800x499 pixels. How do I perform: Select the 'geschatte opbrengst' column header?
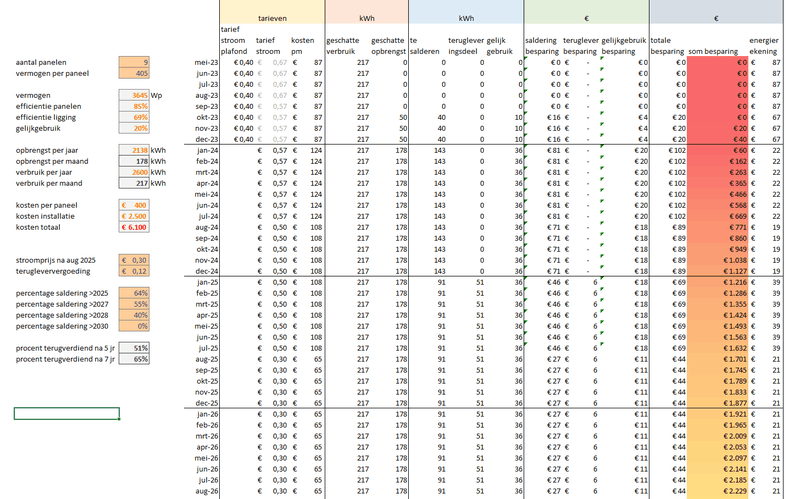point(388,46)
